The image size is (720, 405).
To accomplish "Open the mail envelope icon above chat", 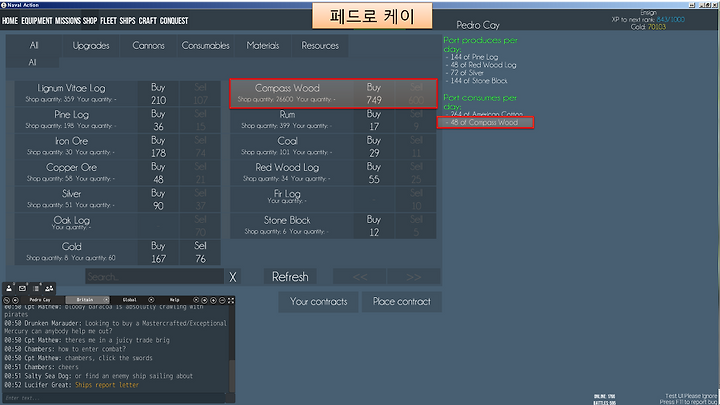I will point(22,288).
